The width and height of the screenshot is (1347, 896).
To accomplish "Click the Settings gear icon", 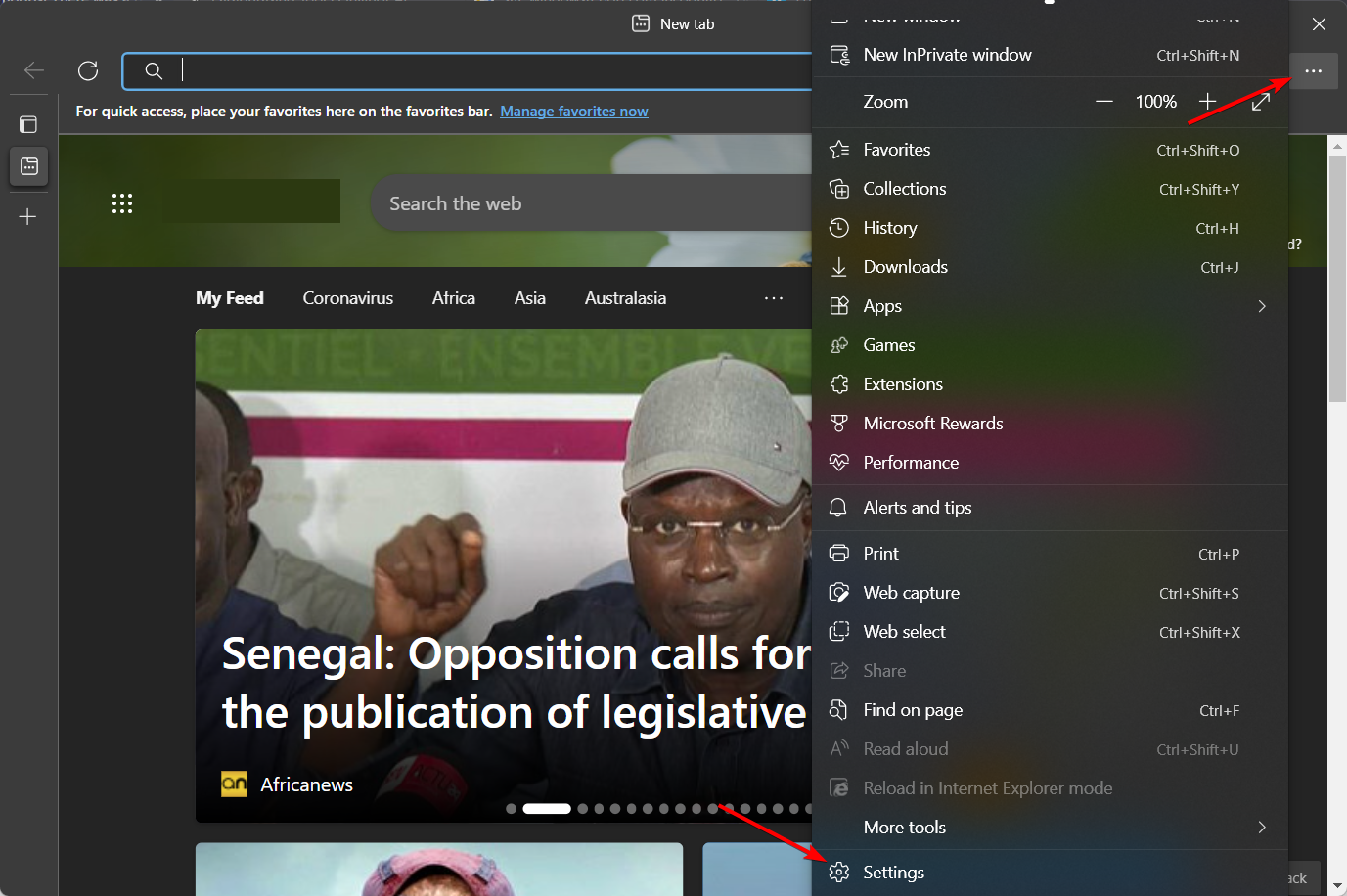I will [x=839, y=873].
